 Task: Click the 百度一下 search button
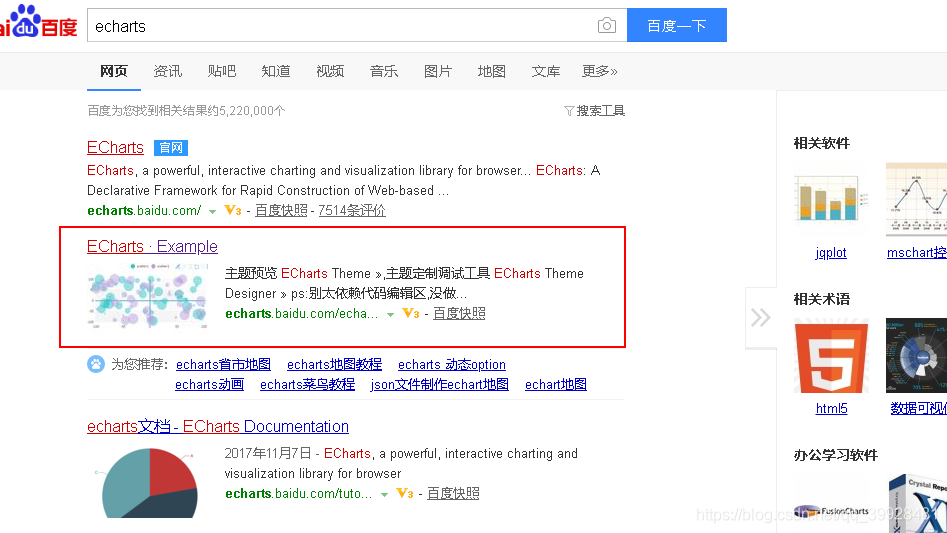676,25
